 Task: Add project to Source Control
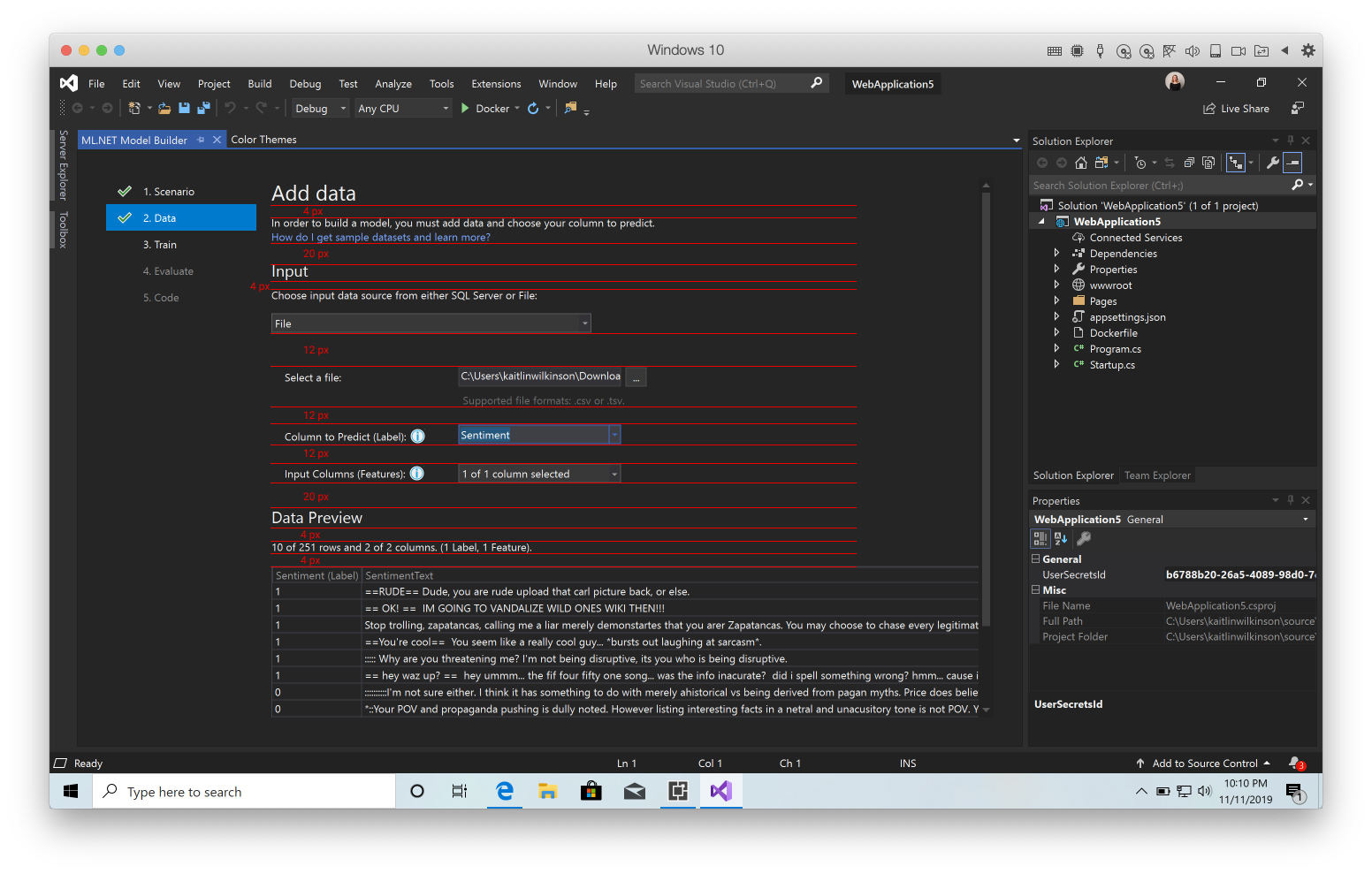tap(1204, 763)
